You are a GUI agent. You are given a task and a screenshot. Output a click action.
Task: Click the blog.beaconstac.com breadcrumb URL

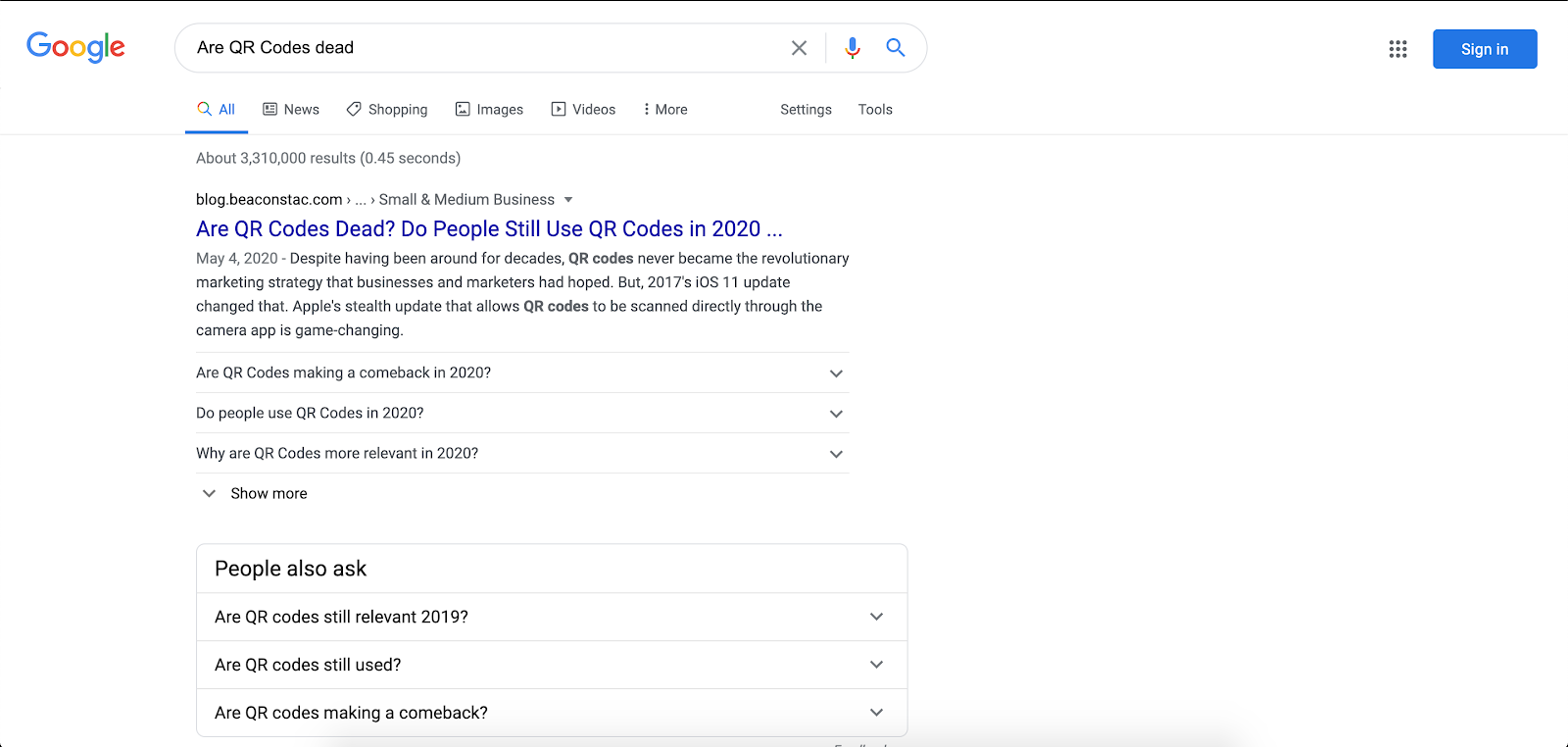pos(269,200)
